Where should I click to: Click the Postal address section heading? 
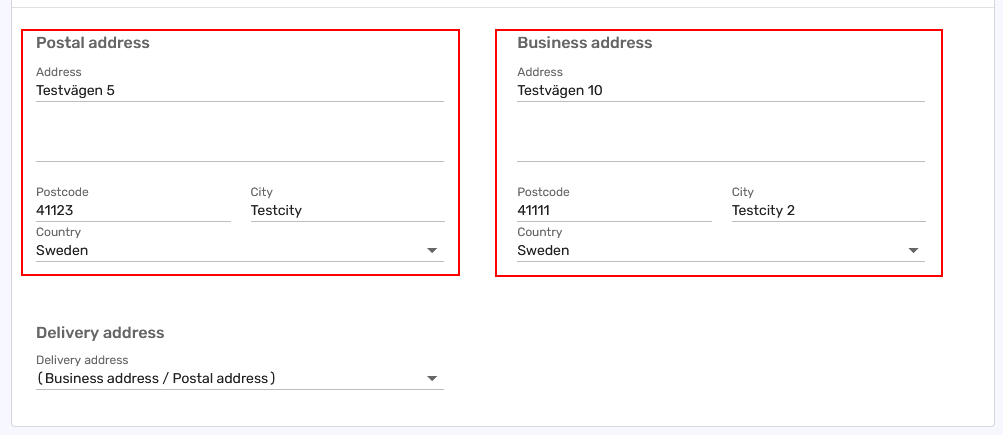93,43
